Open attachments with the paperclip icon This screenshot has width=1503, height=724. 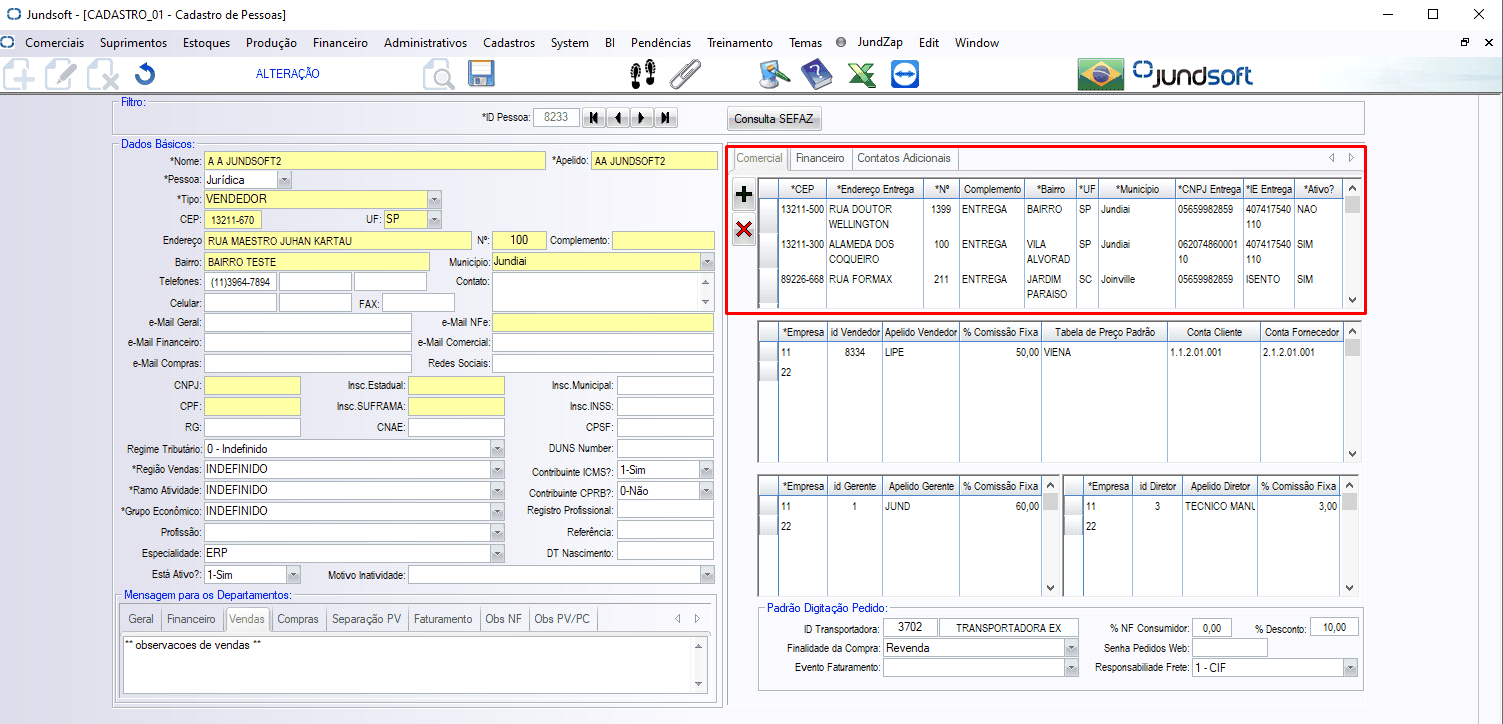pos(685,74)
